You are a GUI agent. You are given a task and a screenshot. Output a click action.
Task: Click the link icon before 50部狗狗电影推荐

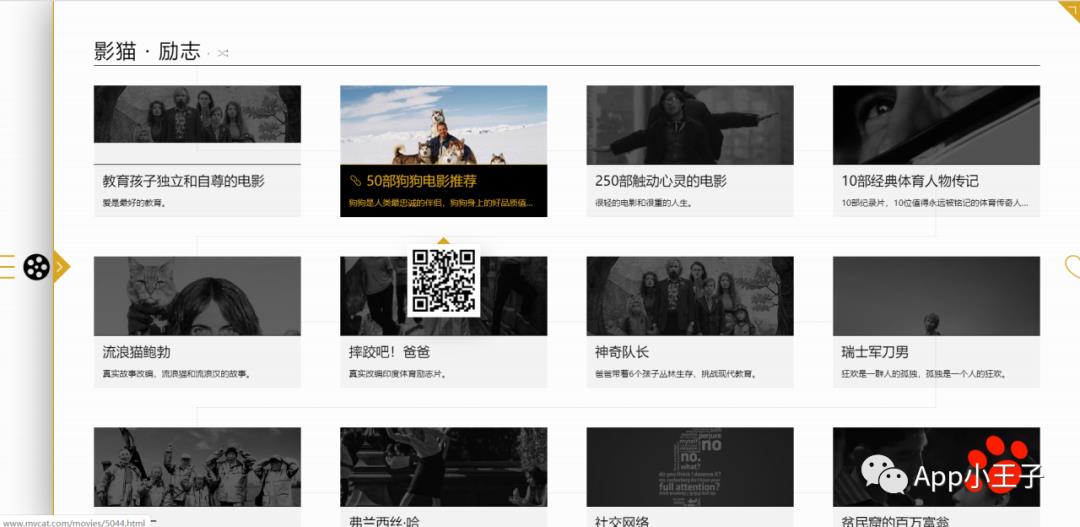pos(354,181)
